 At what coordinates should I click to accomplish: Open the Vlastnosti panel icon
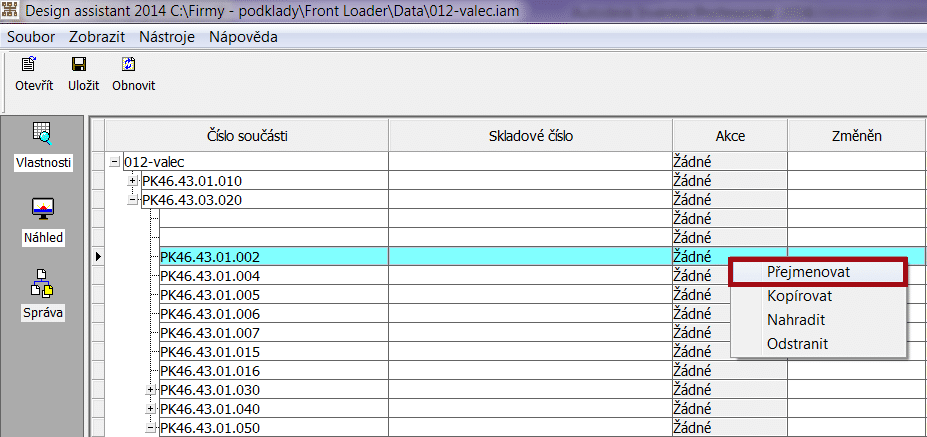pyautogui.click(x=43, y=133)
